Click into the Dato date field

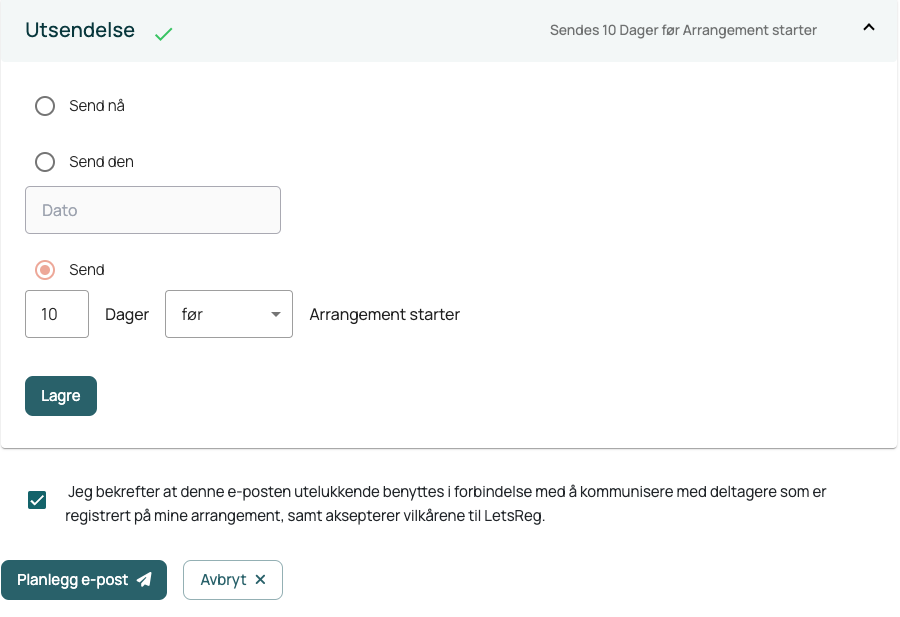[153, 210]
